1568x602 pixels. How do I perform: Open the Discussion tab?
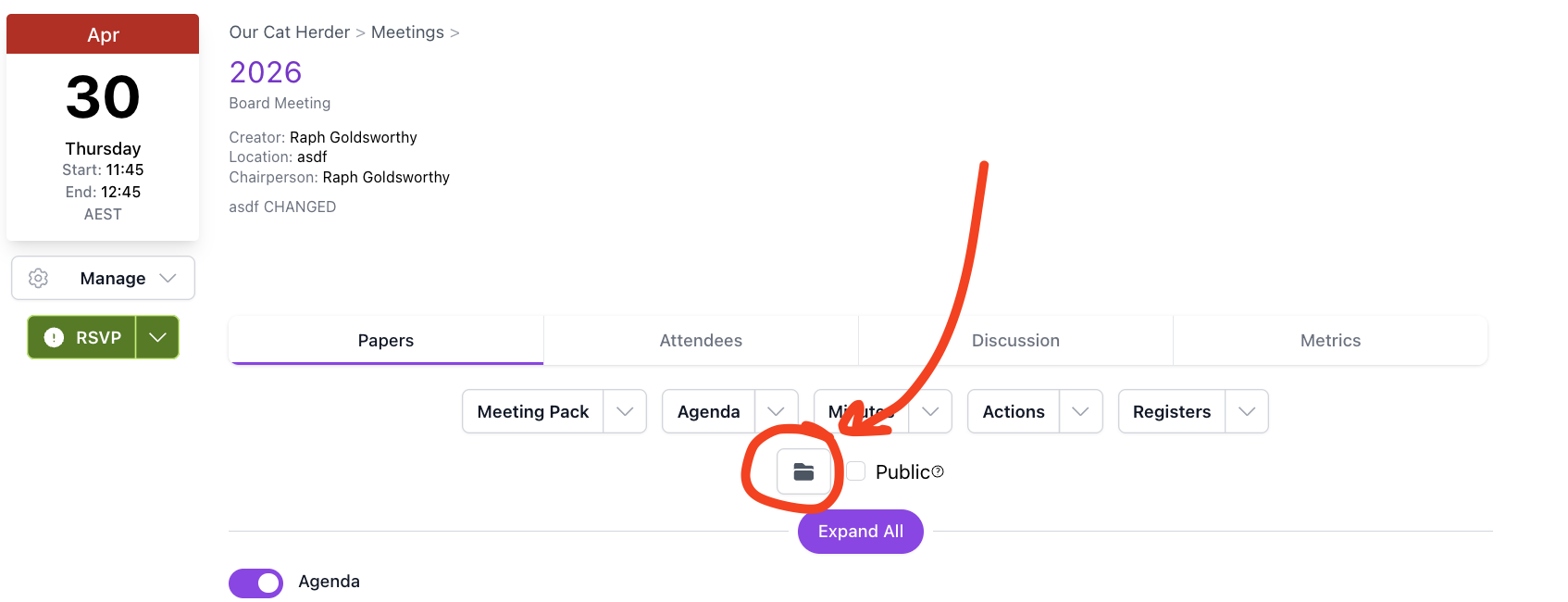(x=1015, y=340)
